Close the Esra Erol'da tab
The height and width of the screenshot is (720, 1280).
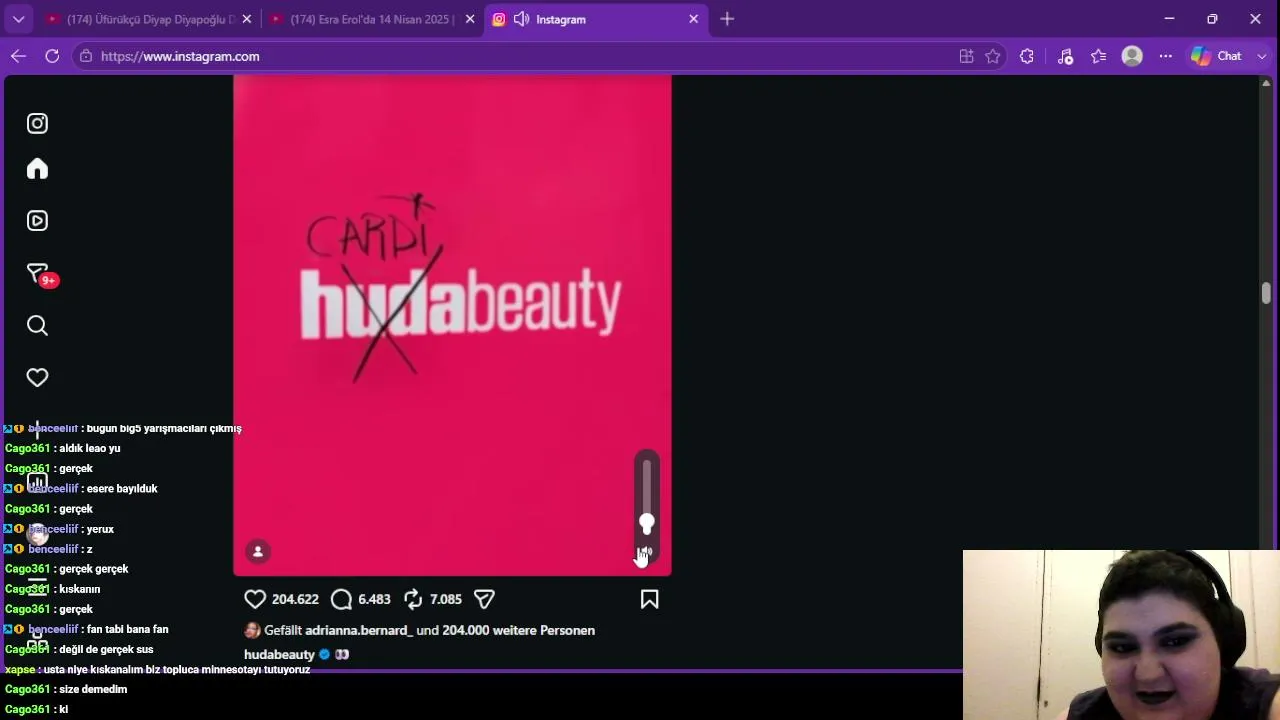point(470,19)
